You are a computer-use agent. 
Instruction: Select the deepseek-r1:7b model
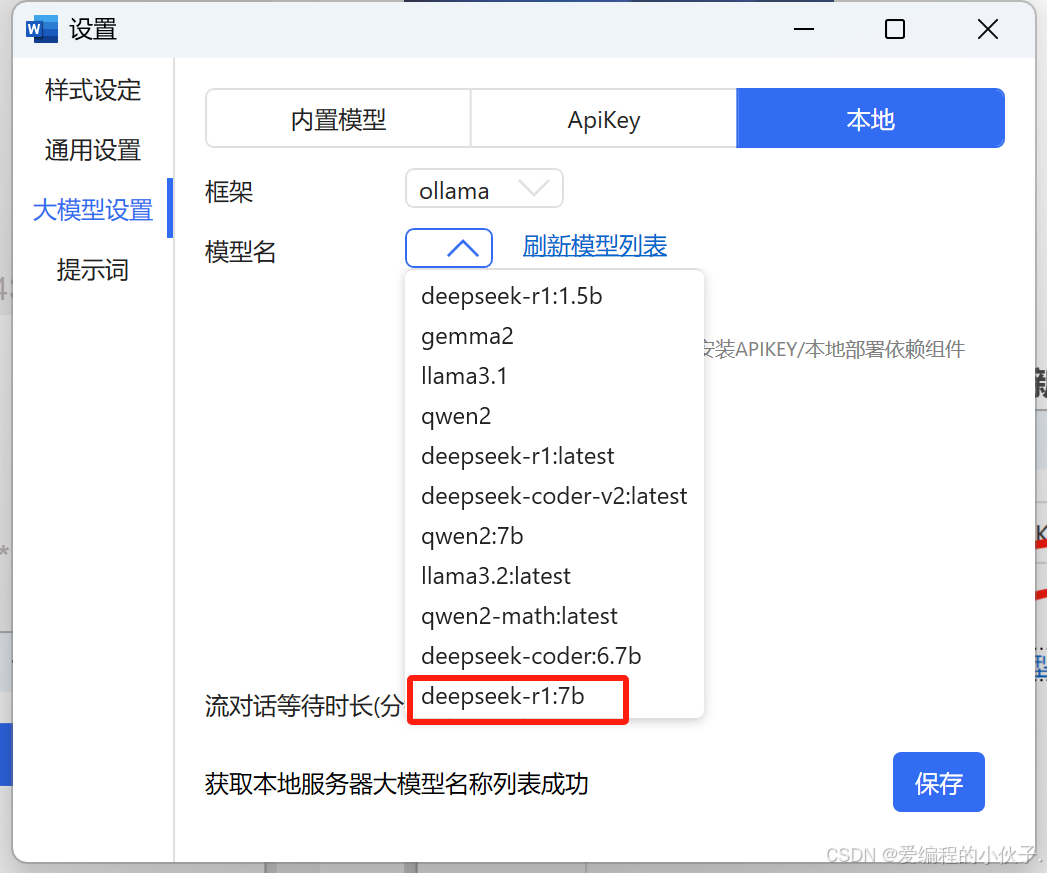515,696
